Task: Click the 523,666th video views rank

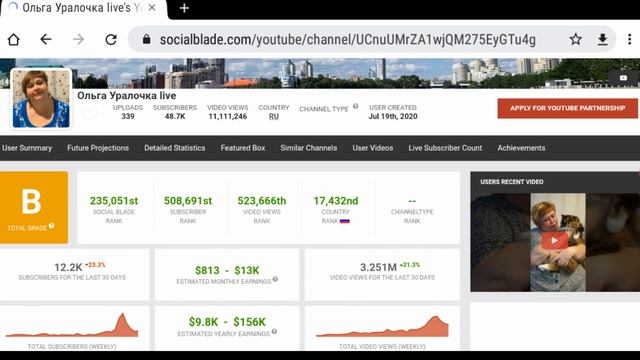Action: pyautogui.click(x=262, y=201)
